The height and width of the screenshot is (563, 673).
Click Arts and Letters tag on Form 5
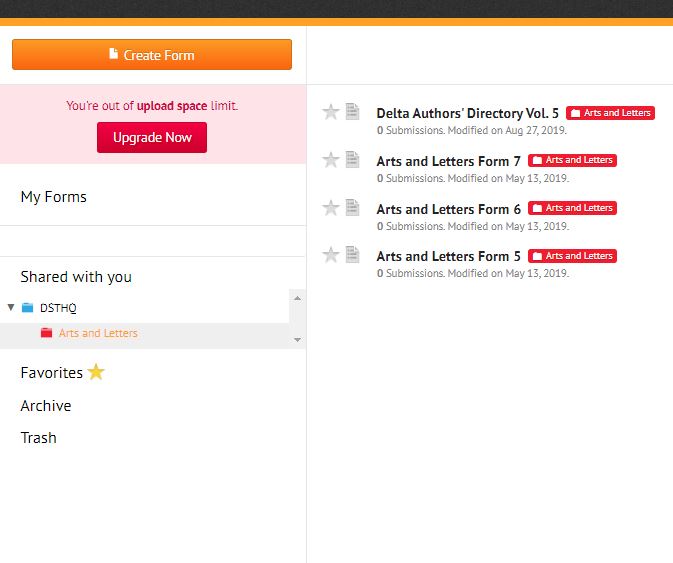click(x=572, y=256)
